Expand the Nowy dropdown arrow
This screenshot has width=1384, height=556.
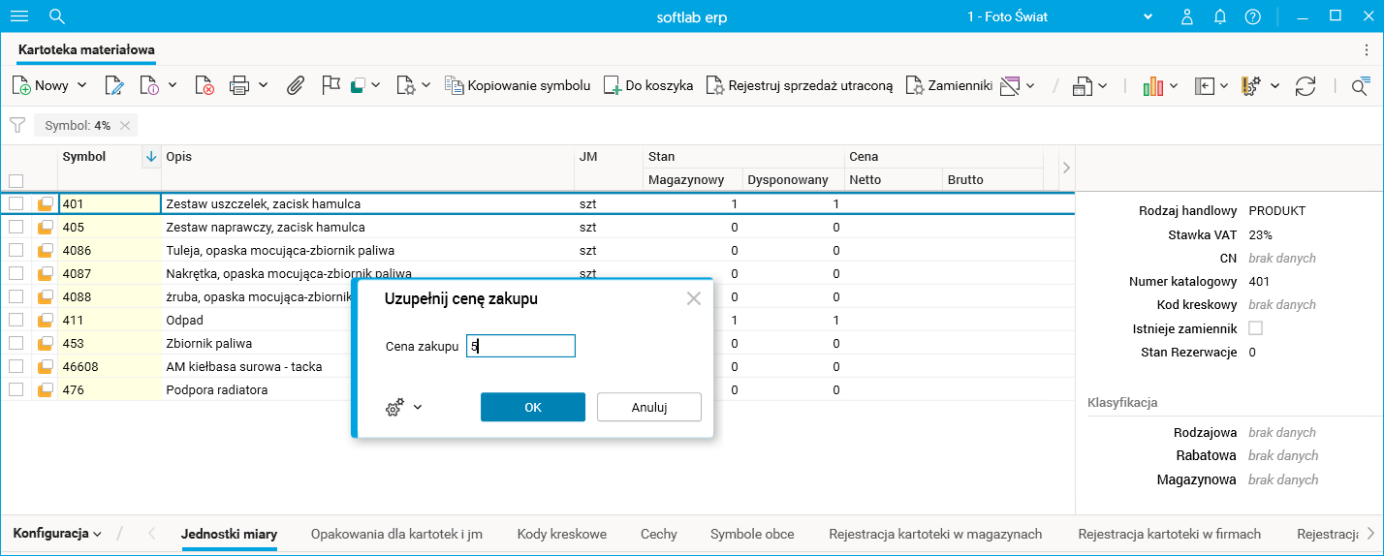(82, 86)
